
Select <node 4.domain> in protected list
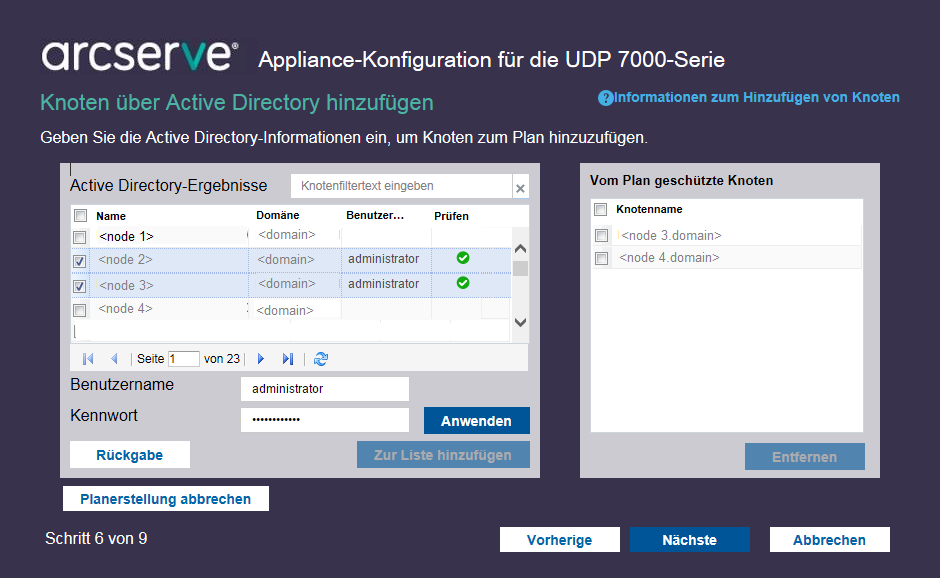click(669, 258)
